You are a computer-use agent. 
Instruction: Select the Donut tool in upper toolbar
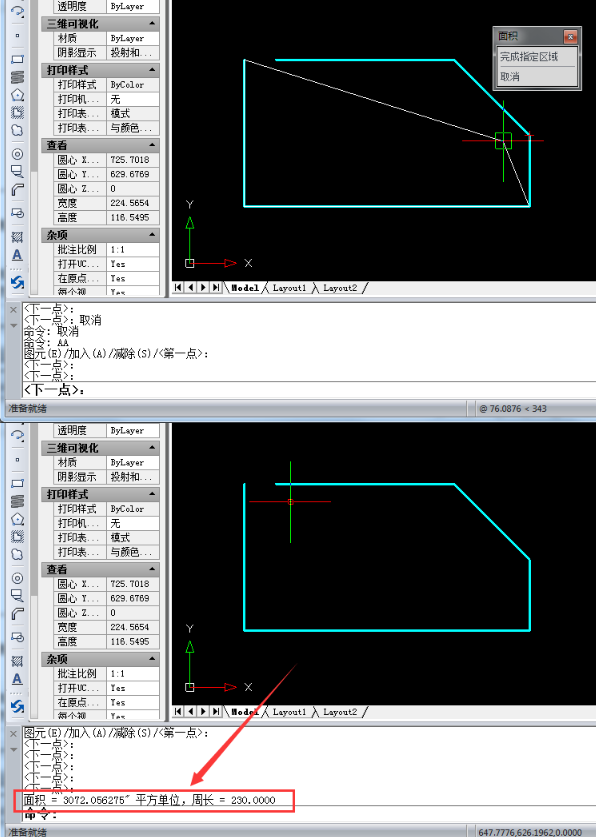click(18, 154)
